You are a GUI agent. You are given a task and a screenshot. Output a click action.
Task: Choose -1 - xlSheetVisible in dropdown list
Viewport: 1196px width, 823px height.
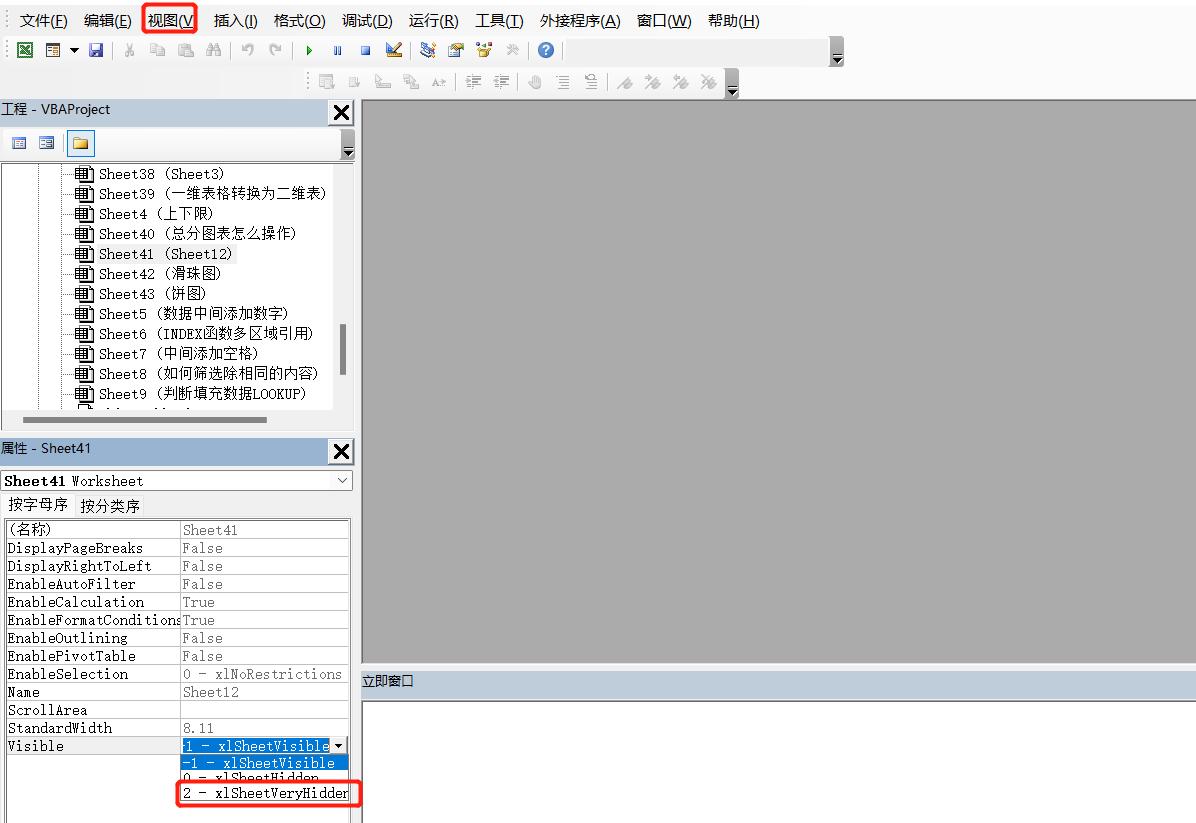point(265,763)
